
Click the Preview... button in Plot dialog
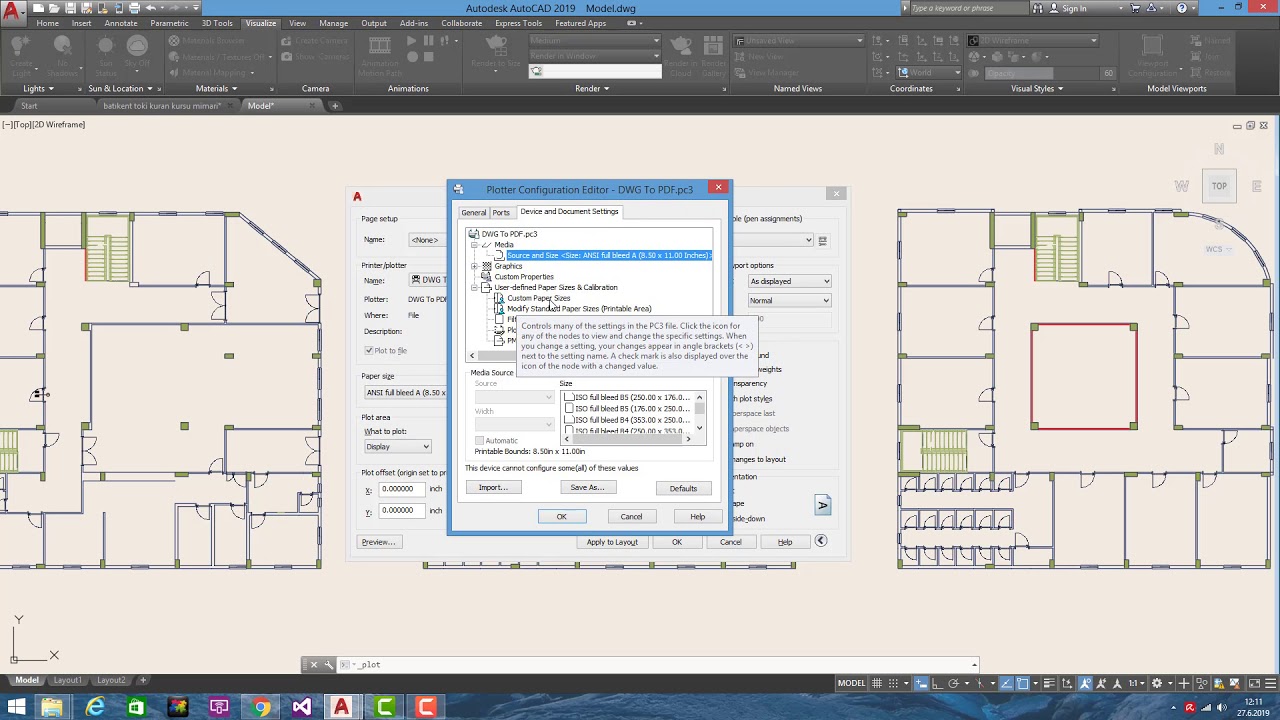pos(378,542)
